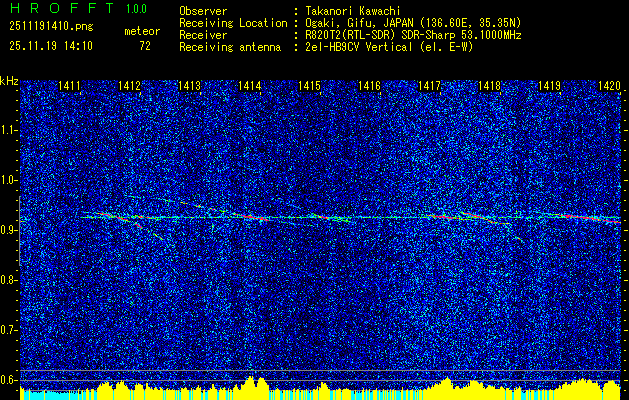Click the 1.1 kHz axis label
629x400 pixels.
8,130
